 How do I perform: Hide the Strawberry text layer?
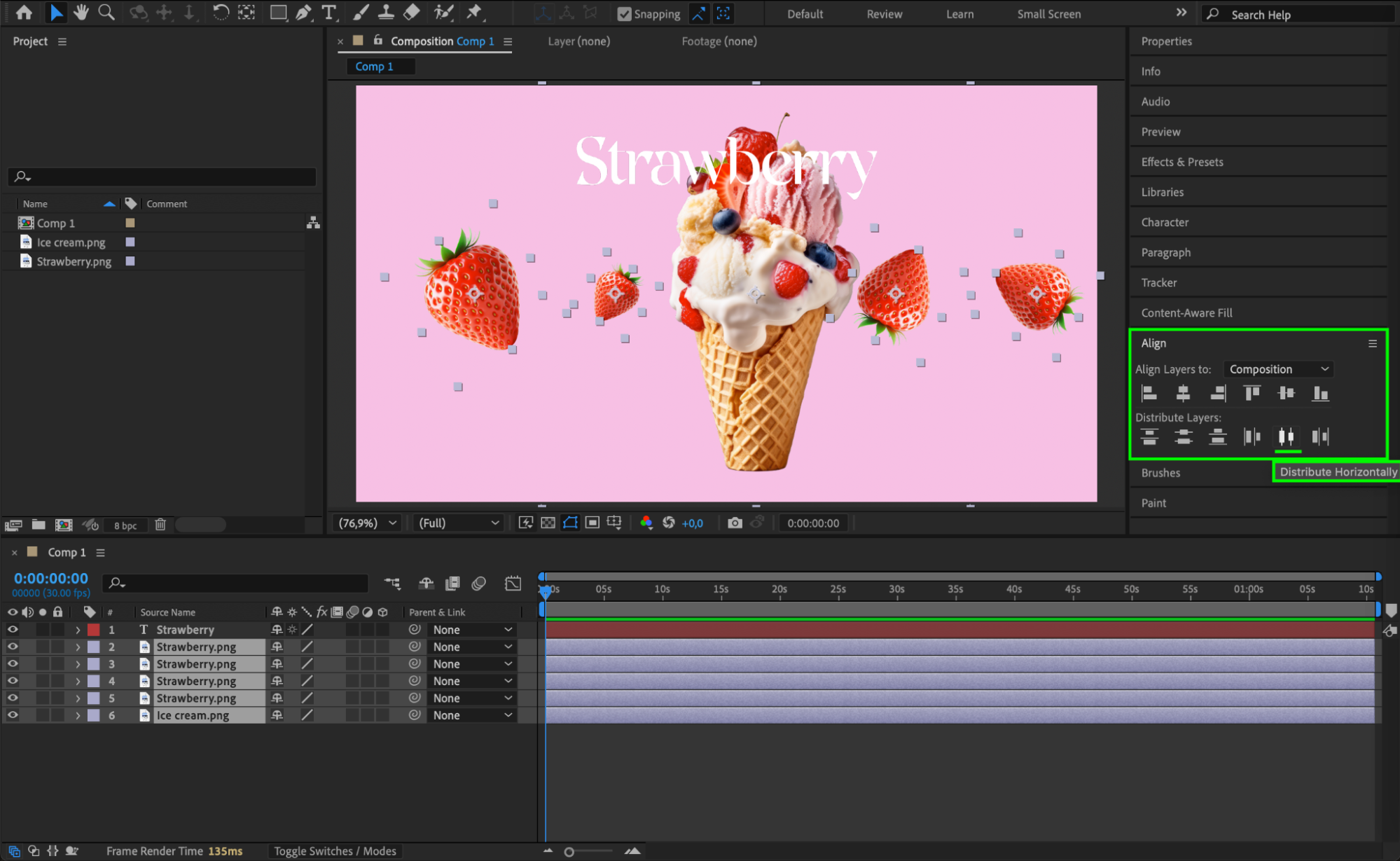point(13,630)
